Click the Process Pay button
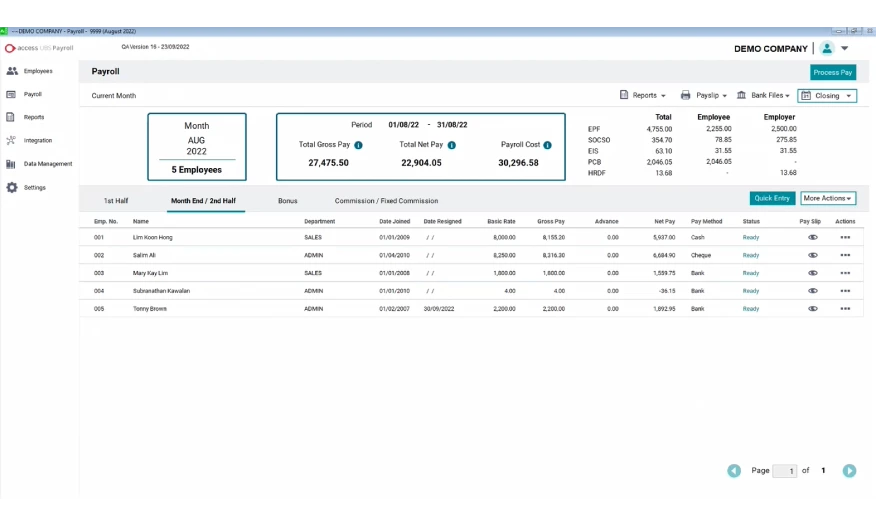The width and height of the screenshot is (876, 525). (x=832, y=73)
